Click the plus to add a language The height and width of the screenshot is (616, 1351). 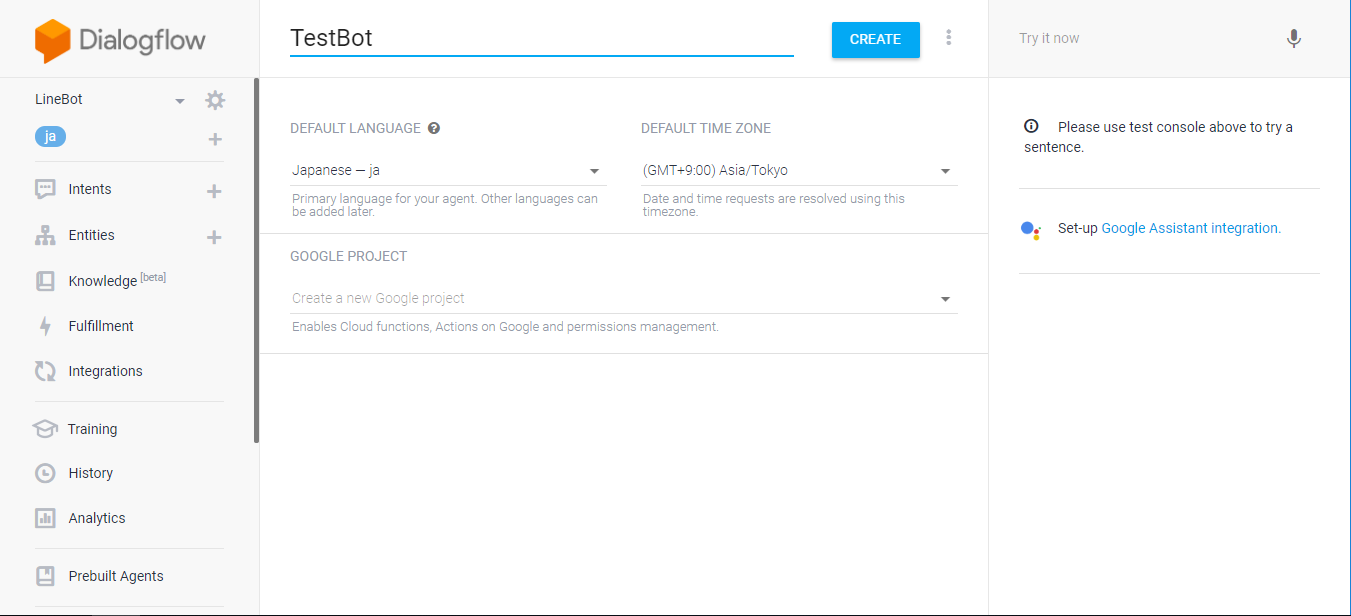pyautogui.click(x=214, y=139)
